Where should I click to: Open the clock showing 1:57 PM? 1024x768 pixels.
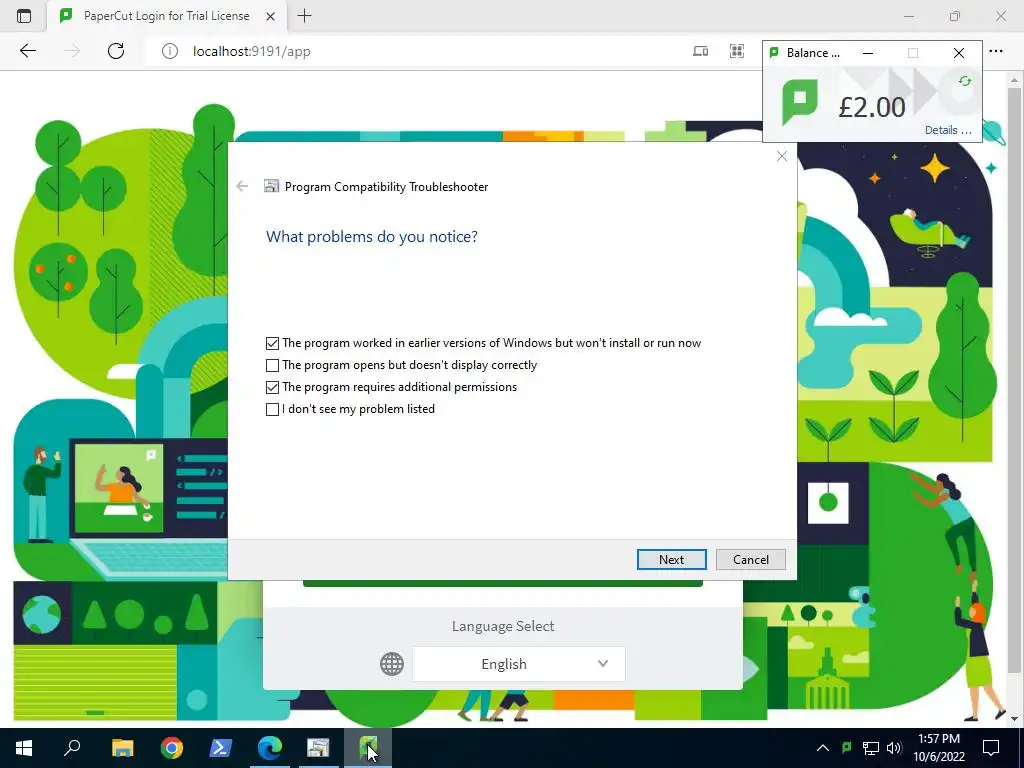(x=939, y=748)
